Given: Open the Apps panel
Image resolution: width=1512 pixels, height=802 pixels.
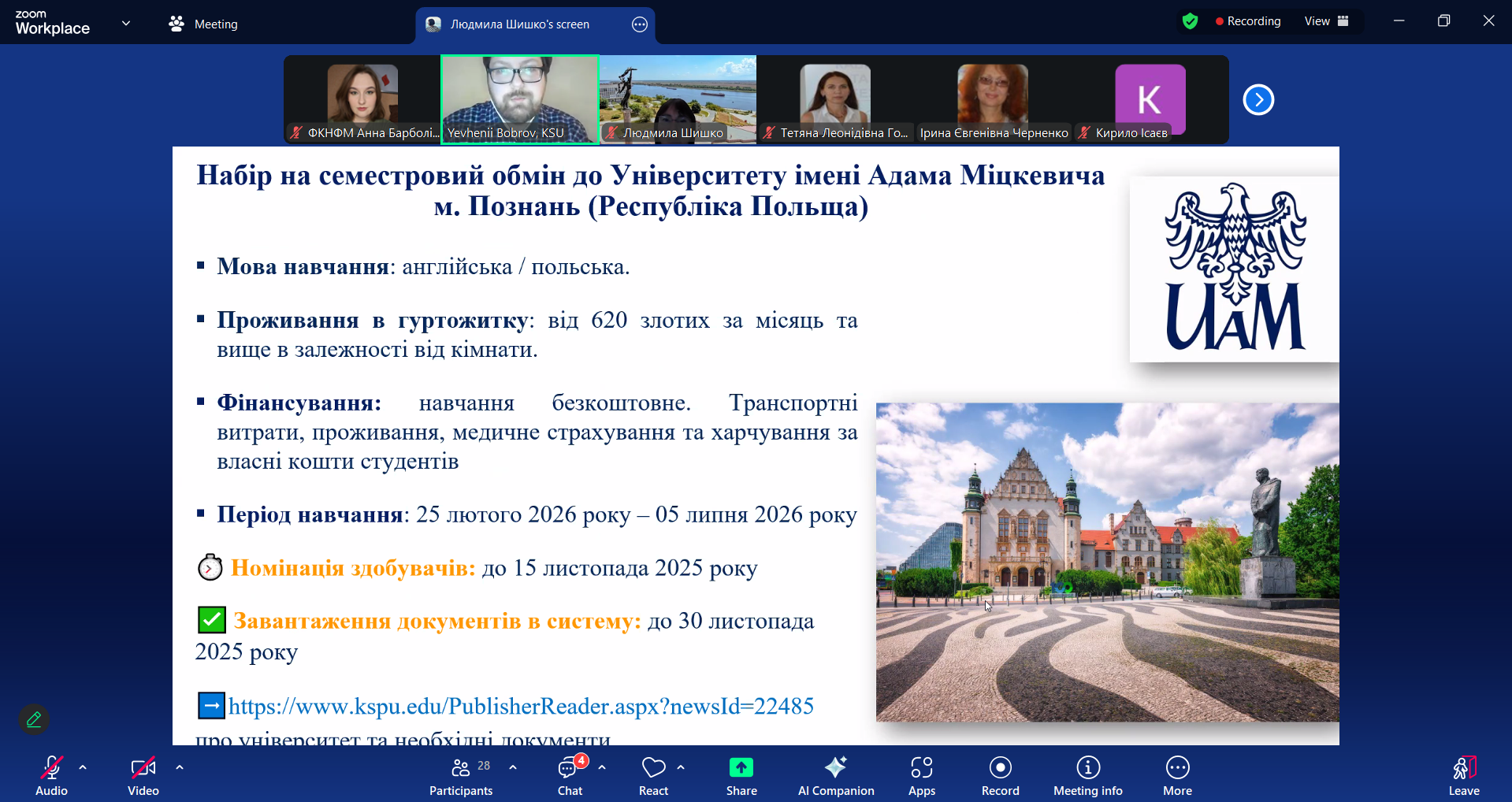Looking at the screenshot, I should coord(921,774).
